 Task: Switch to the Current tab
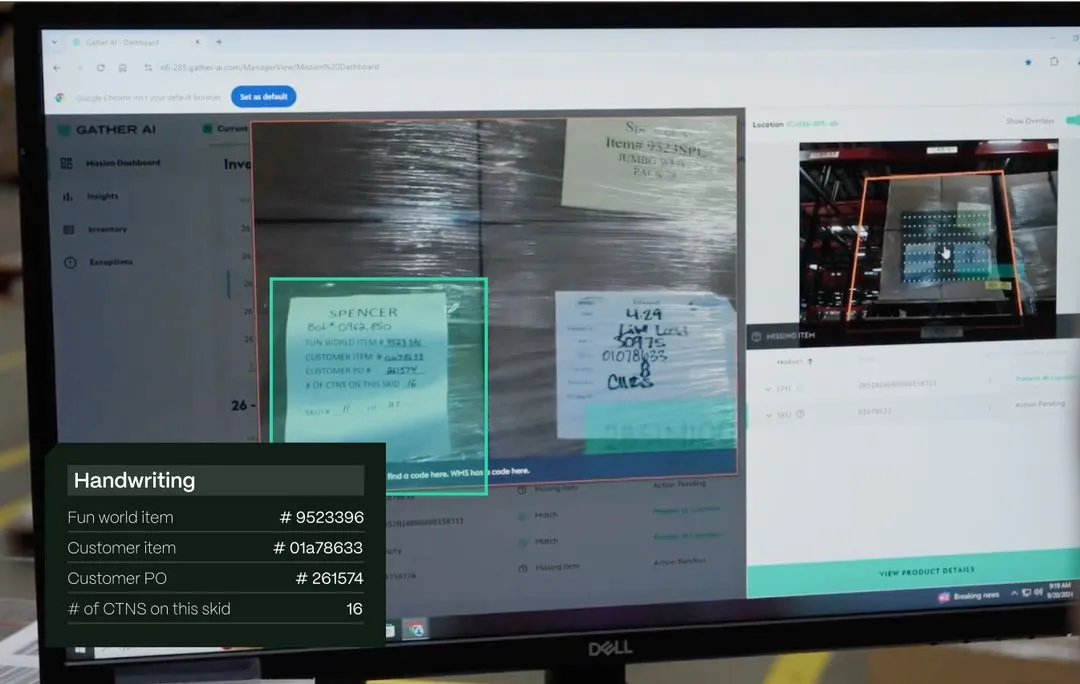tap(225, 128)
